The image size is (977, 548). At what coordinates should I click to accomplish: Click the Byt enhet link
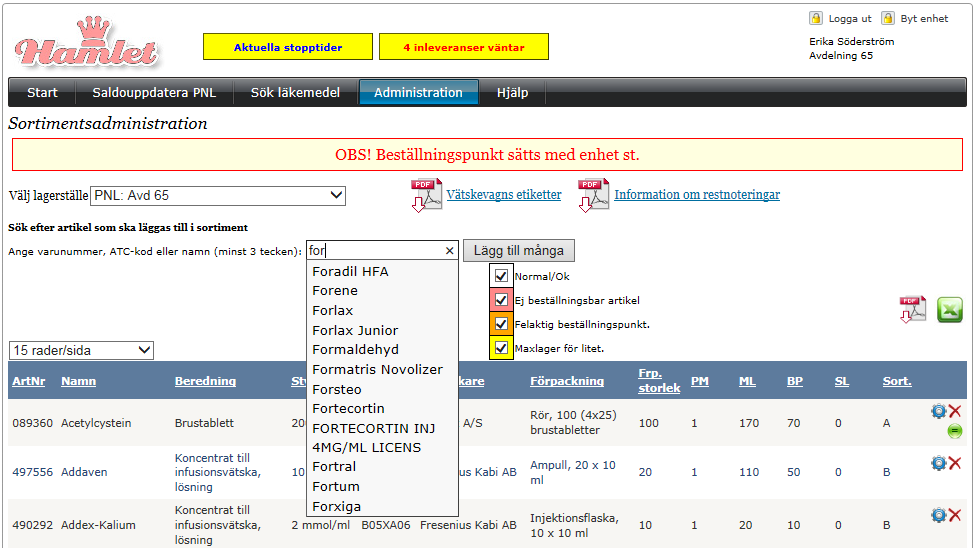coord(924,19)
